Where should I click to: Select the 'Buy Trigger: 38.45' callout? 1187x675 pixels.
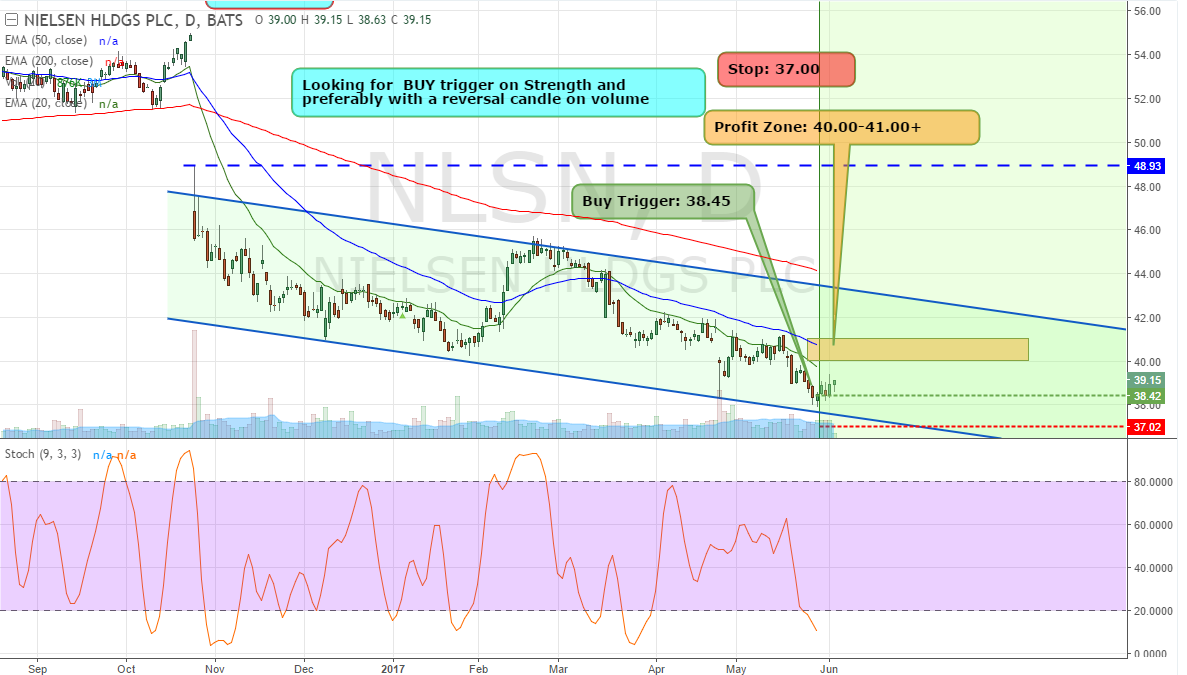pyautogui.click(x=657, y=200)
